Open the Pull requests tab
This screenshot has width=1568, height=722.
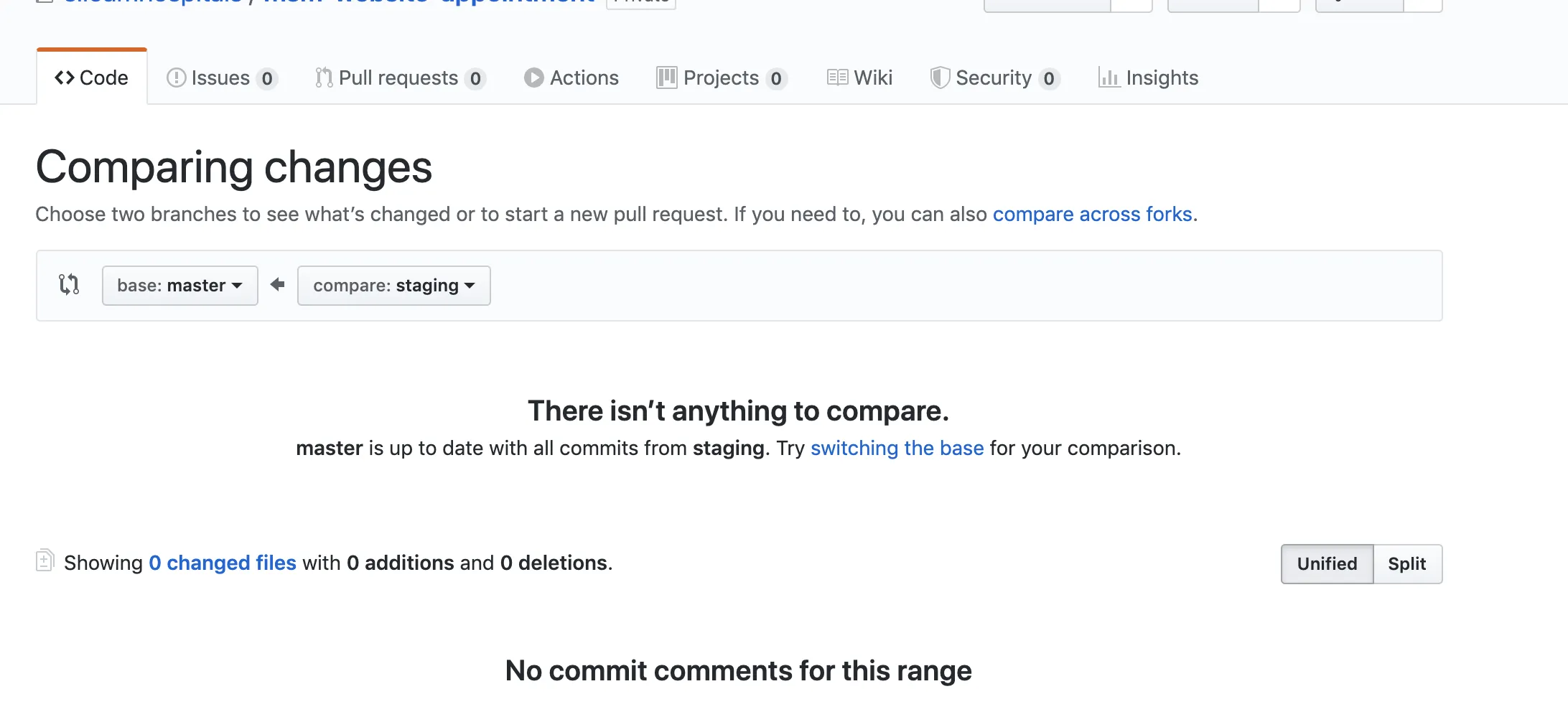398,78
